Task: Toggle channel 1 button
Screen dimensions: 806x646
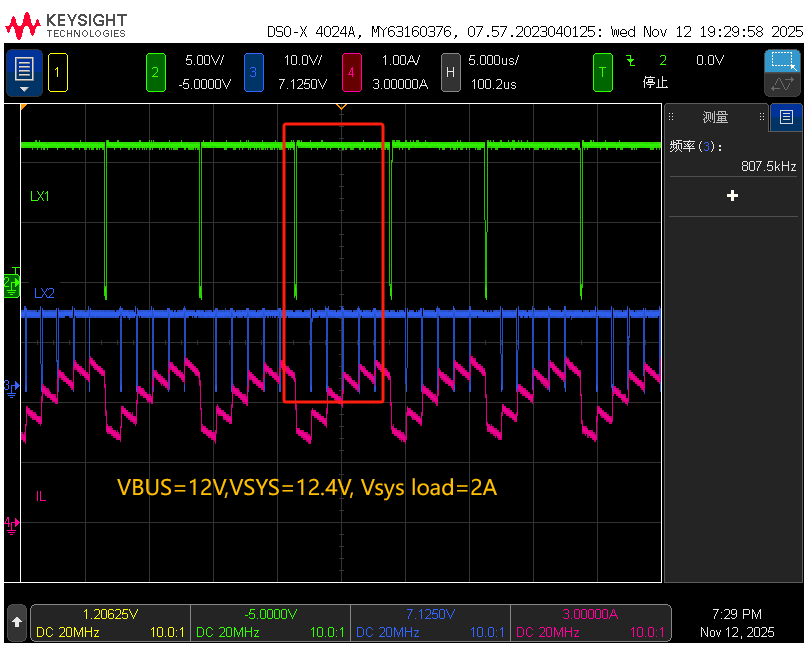Action: point(58,72)
